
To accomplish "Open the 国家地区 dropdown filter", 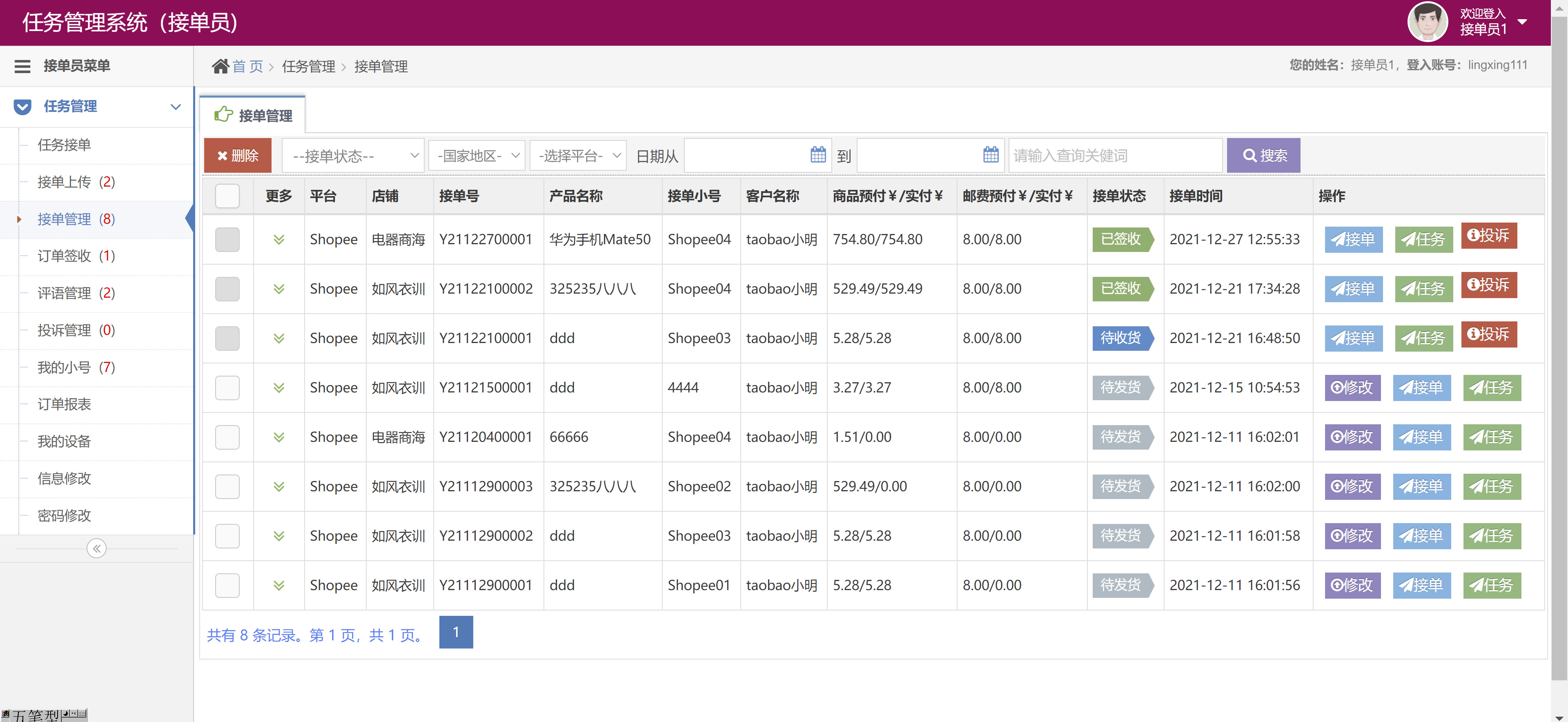I will click(x=477, y=155).
